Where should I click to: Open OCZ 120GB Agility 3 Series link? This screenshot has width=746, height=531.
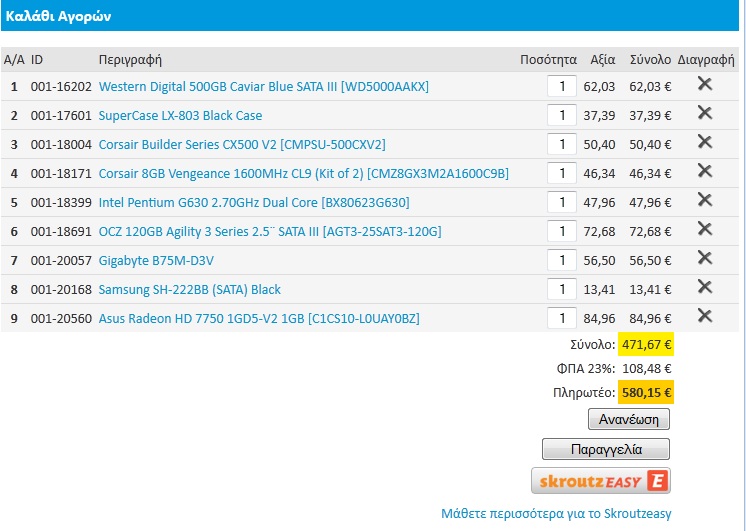(x=270, y=232)
